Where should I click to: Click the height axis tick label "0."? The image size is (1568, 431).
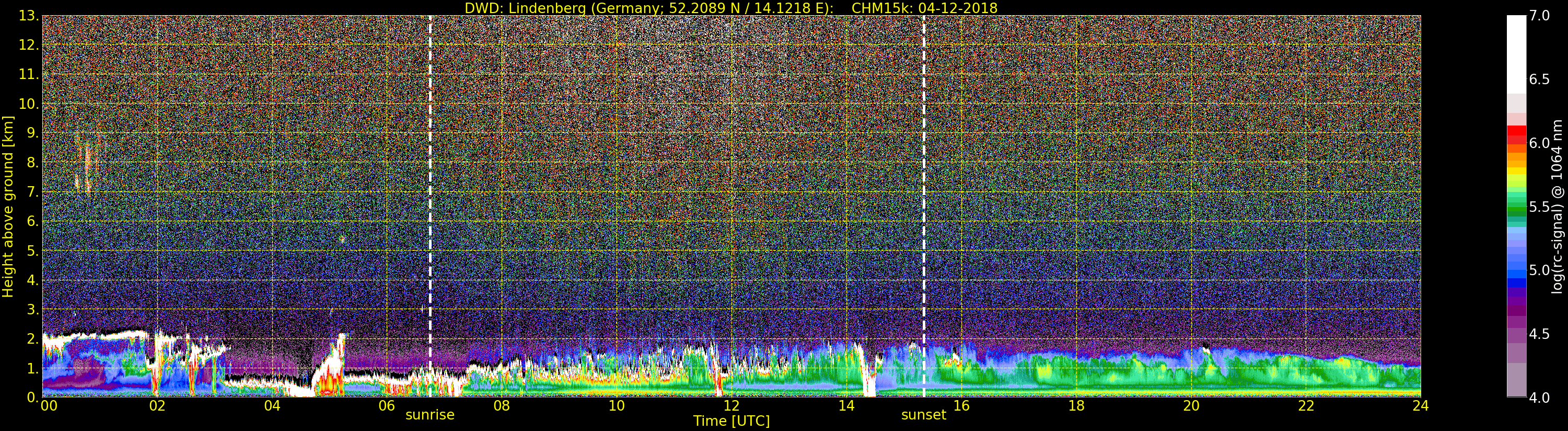33,397
